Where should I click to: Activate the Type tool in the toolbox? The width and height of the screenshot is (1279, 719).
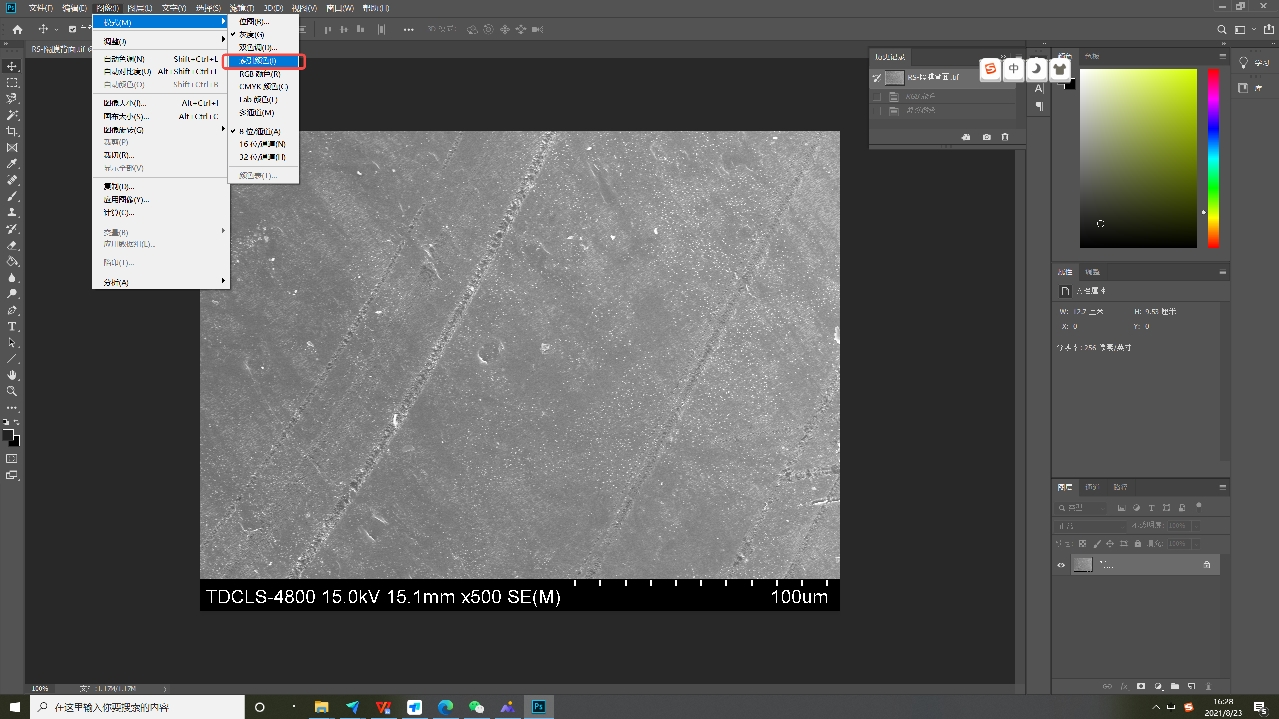point(12,326)
